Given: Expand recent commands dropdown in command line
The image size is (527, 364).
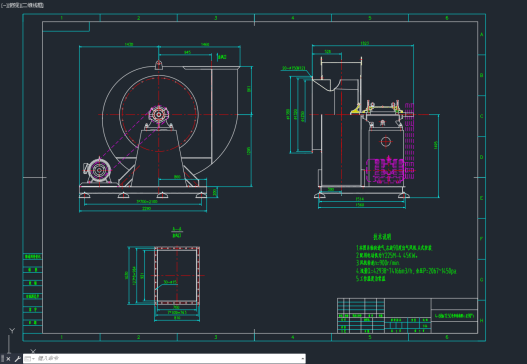Looking at the screenshot, I should coord(30,359).
